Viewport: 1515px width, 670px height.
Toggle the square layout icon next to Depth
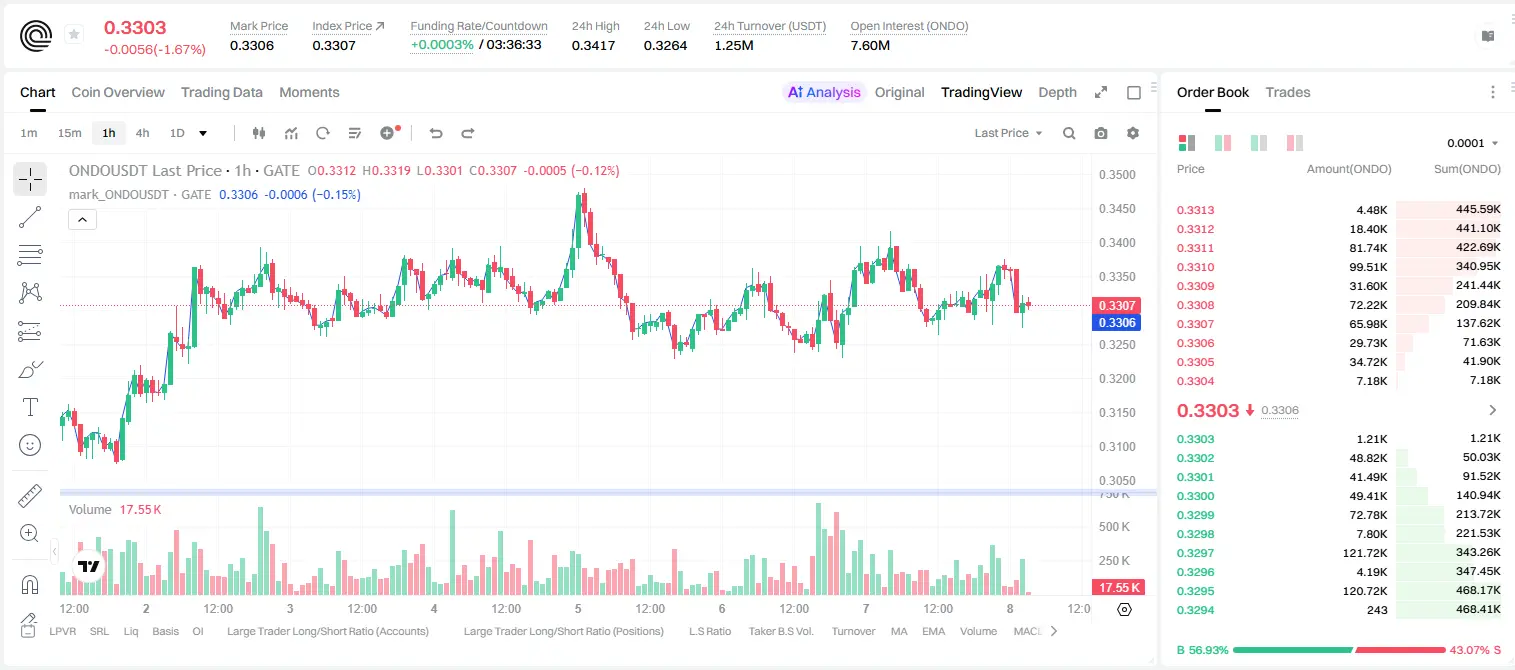click(1134, 92)
